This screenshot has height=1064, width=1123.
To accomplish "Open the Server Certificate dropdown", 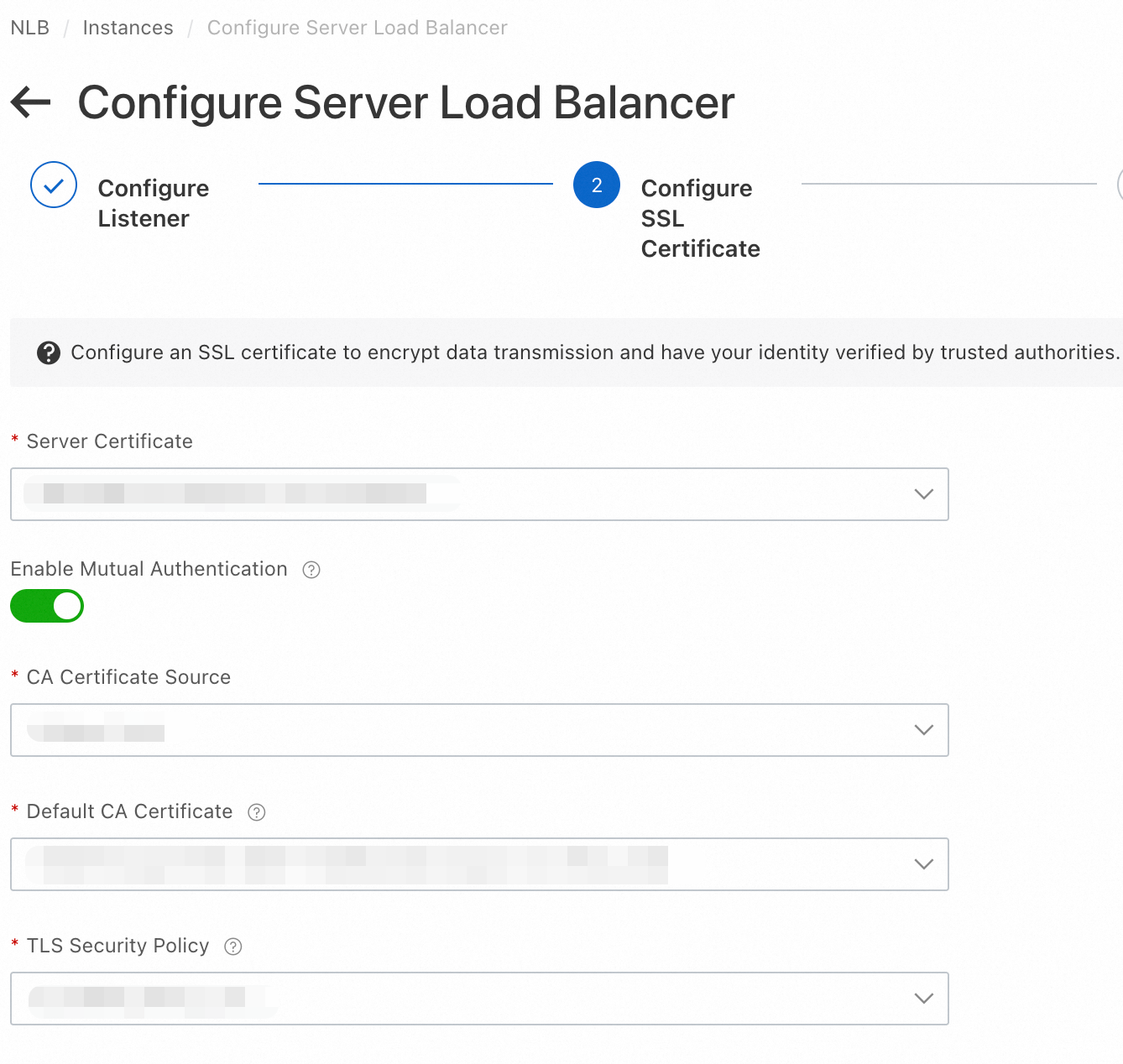I will point(479,494).
